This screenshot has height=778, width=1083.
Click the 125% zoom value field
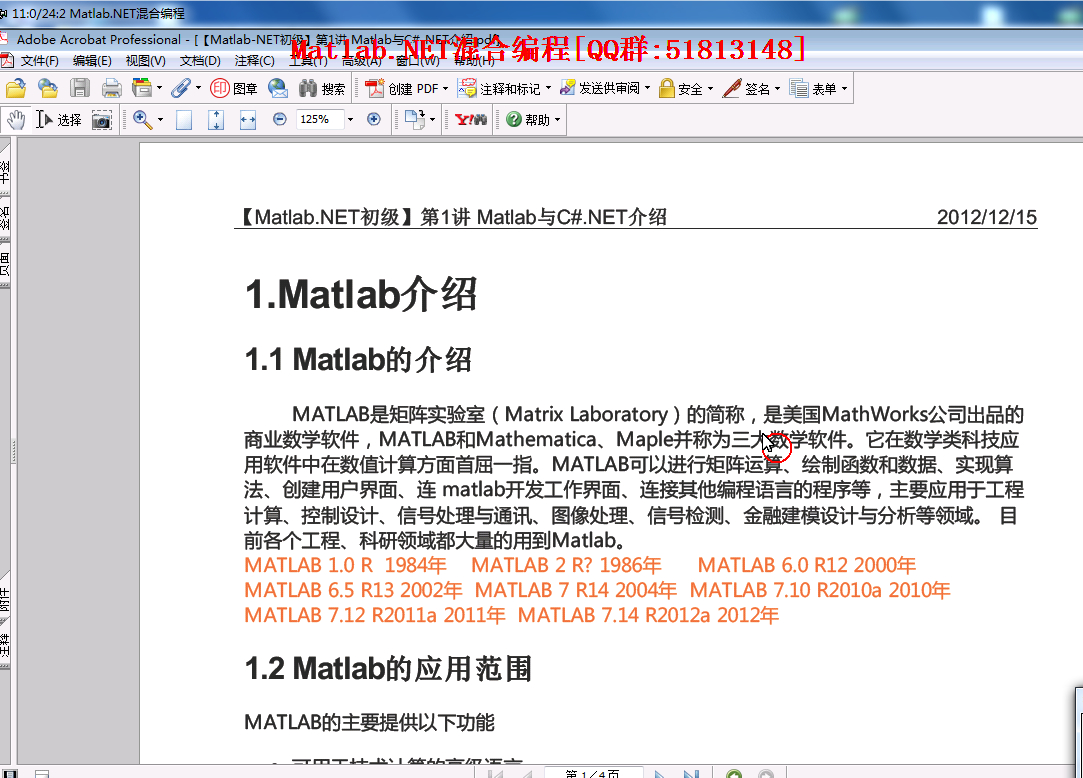320,120
